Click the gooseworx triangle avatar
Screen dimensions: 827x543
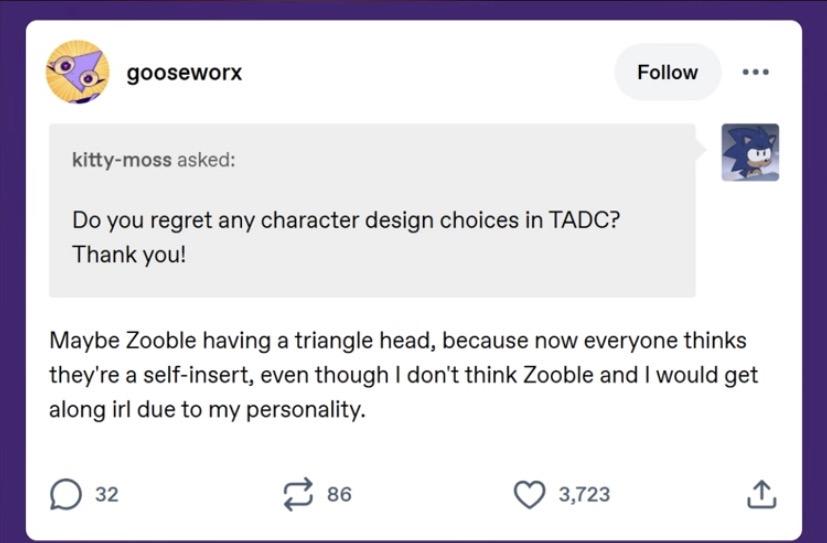[78, 72]
